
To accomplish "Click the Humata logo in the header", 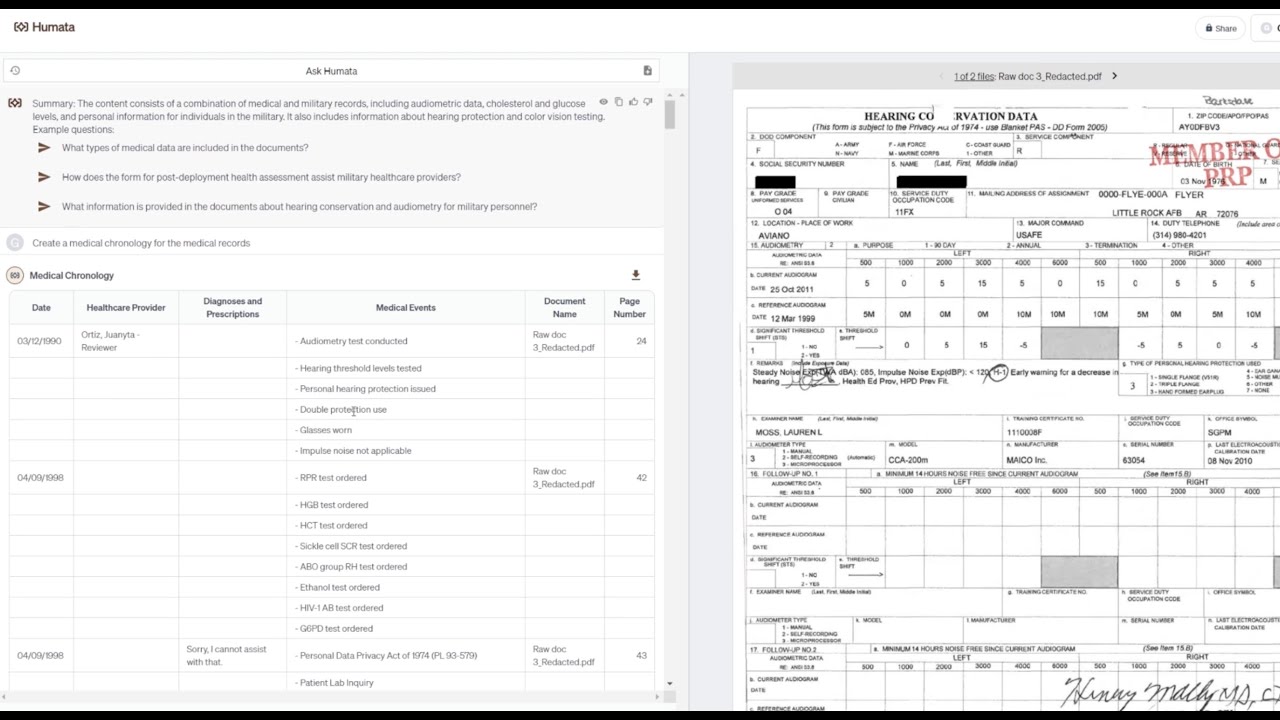I will pyautogui.click(x=44, y=27).
